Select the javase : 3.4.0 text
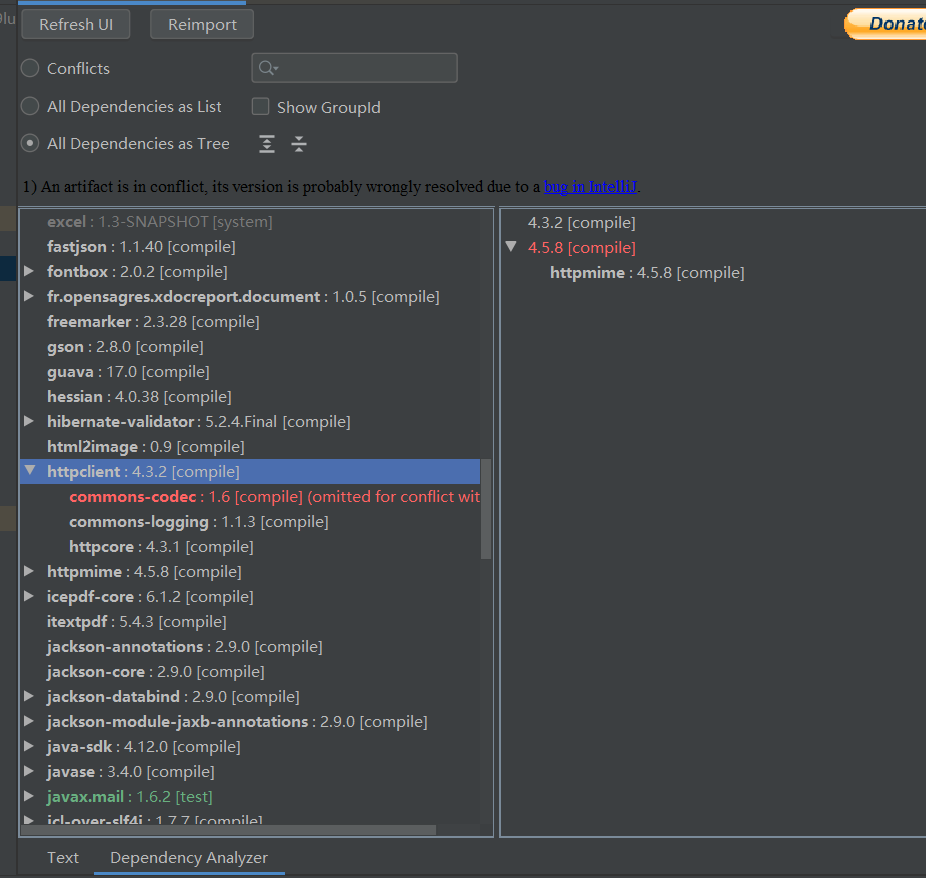 (131, 771)
